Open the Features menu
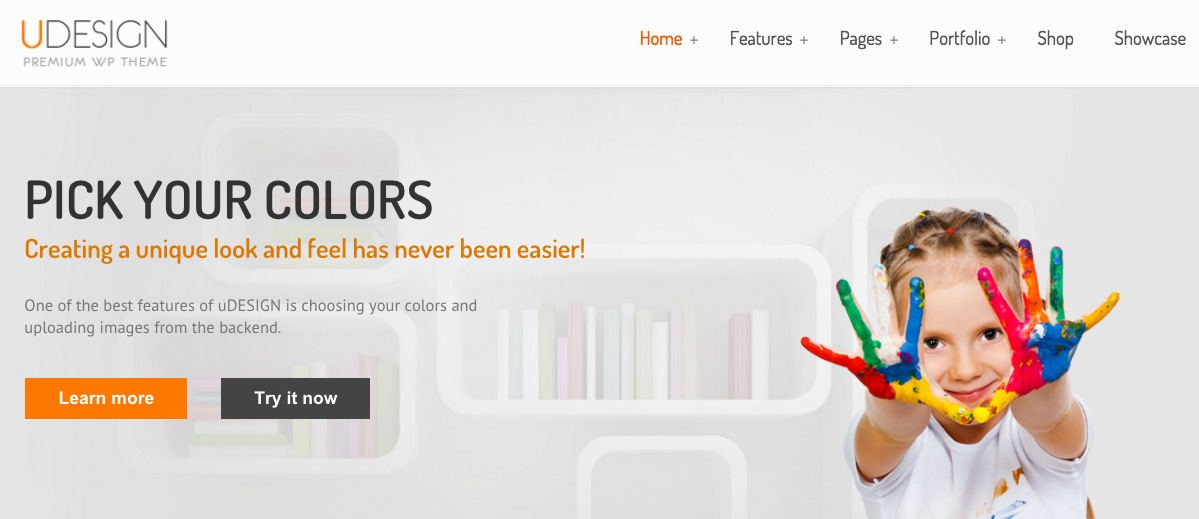Screen dimensions: 1199x519 (x=761, y=39)
